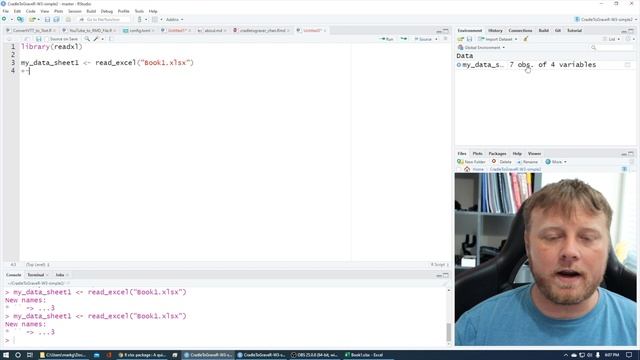Switch to the Packages tab
This screenshot has height=360, width=640.
(497, 153)
